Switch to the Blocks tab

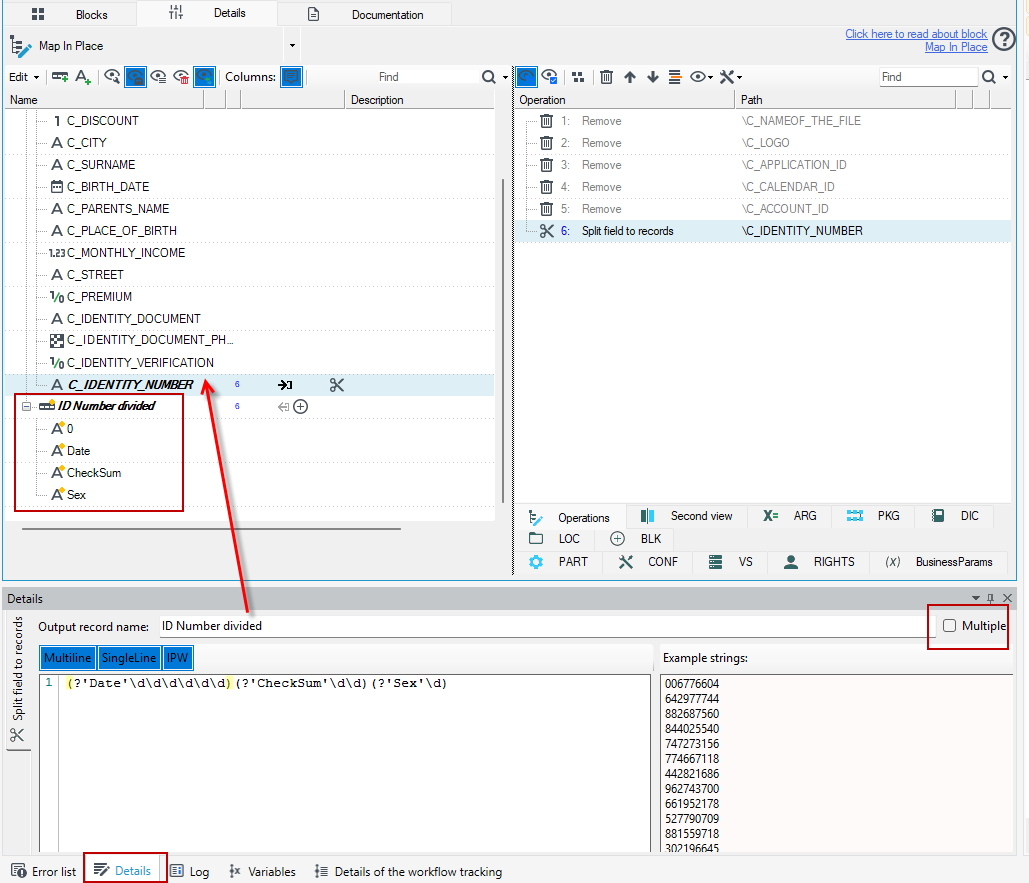coord(70,14)
